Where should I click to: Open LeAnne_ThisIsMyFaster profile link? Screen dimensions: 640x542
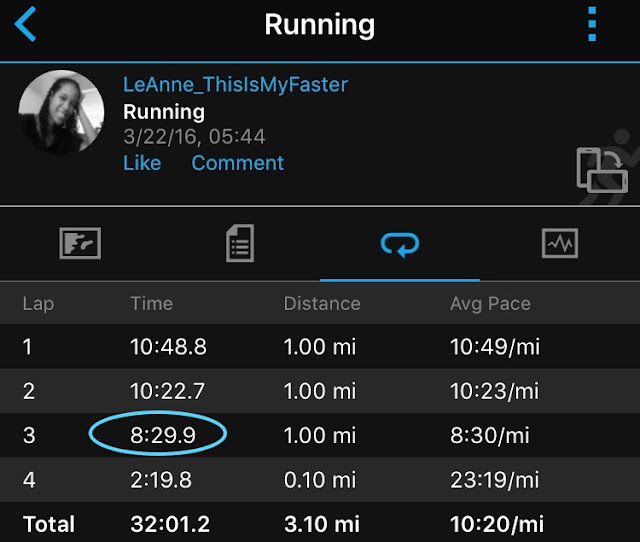[236, 85]
